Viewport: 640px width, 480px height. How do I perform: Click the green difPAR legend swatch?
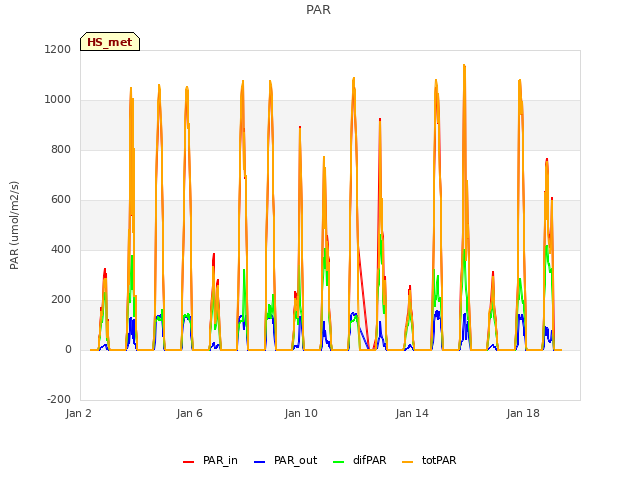tap(338, 462)
